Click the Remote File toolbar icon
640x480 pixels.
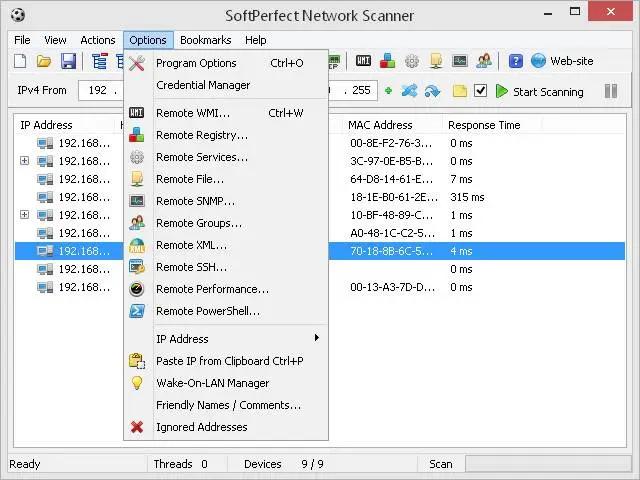[x=436, y=61]
